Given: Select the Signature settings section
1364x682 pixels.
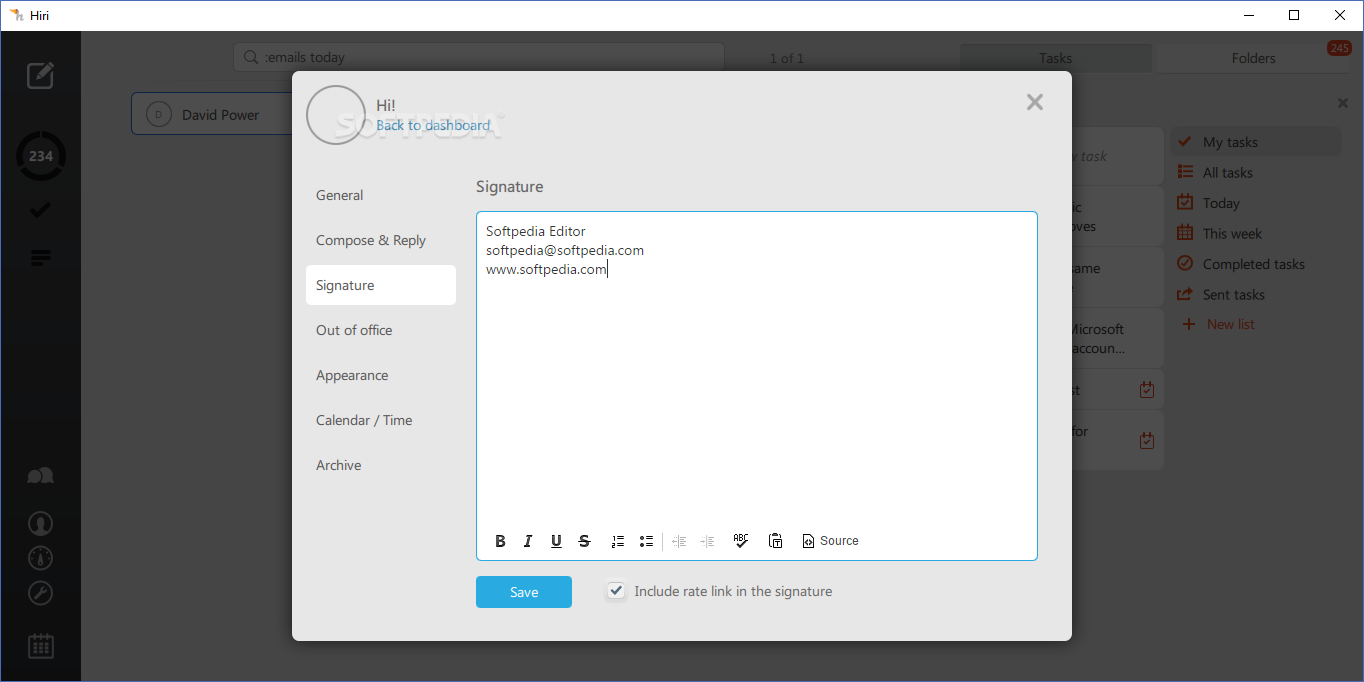Looking at the screenshot, I should click(381, 285).
